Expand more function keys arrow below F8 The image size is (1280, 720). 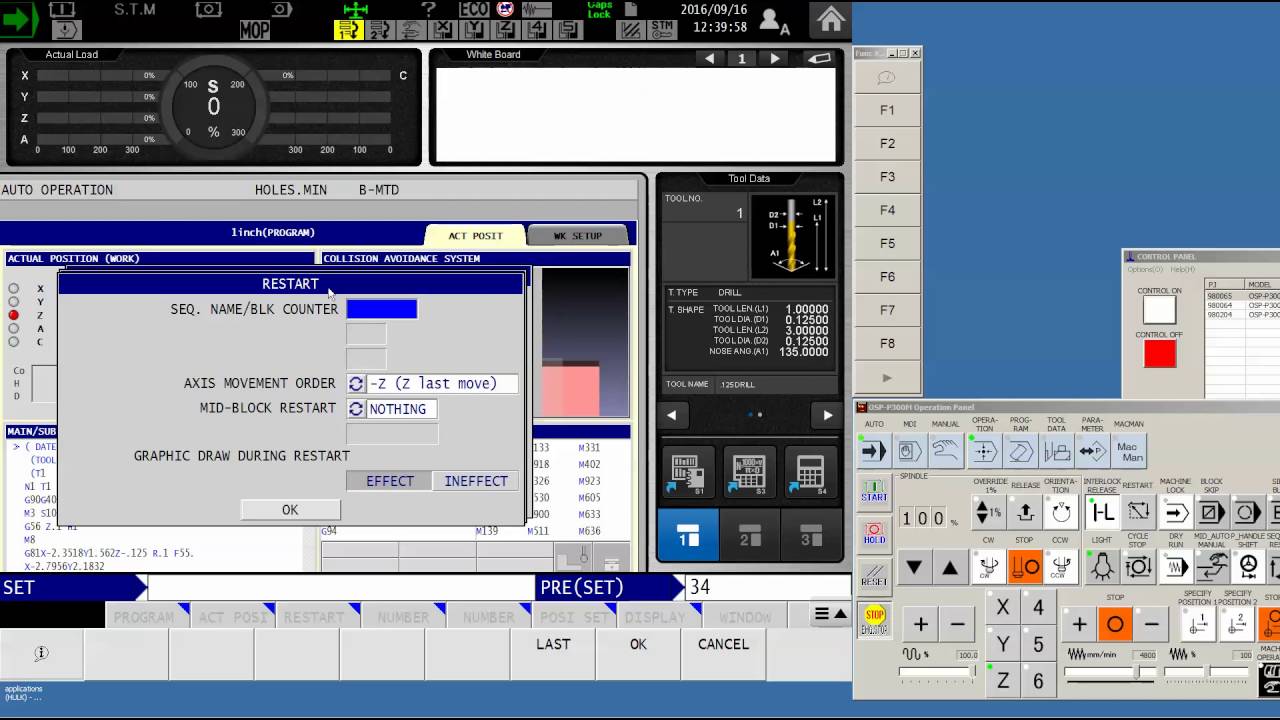tap(887, 378)
